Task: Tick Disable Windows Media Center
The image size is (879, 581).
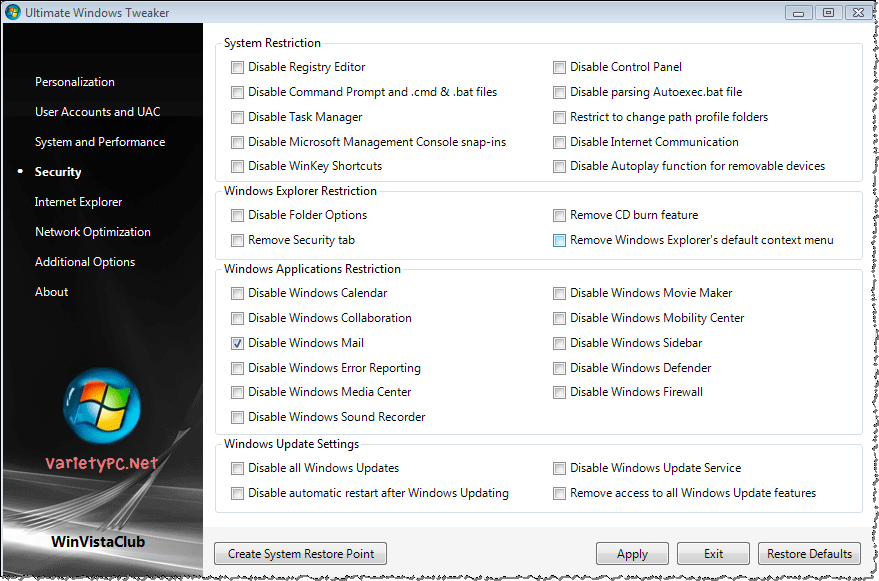Action: pos(238,392)
